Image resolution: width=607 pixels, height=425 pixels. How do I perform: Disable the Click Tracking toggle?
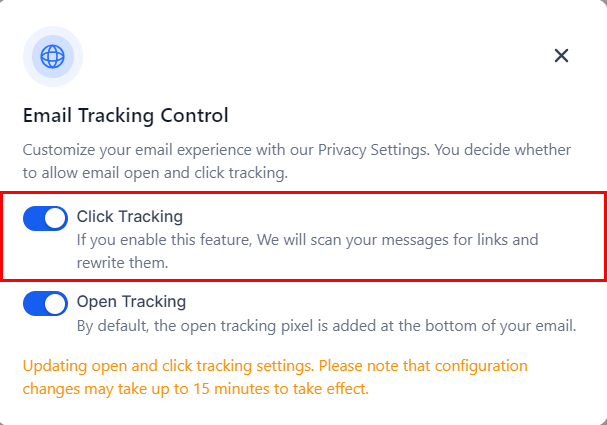click(45, 218)
